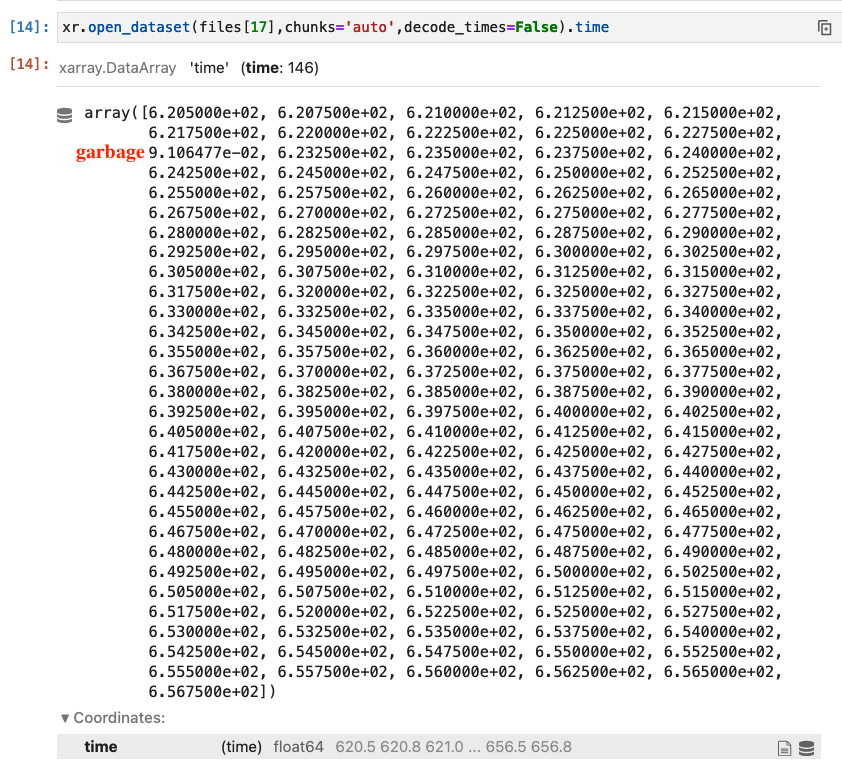
Task: Click the copy cell icon in the code cell
Action: tap(824, 27)
